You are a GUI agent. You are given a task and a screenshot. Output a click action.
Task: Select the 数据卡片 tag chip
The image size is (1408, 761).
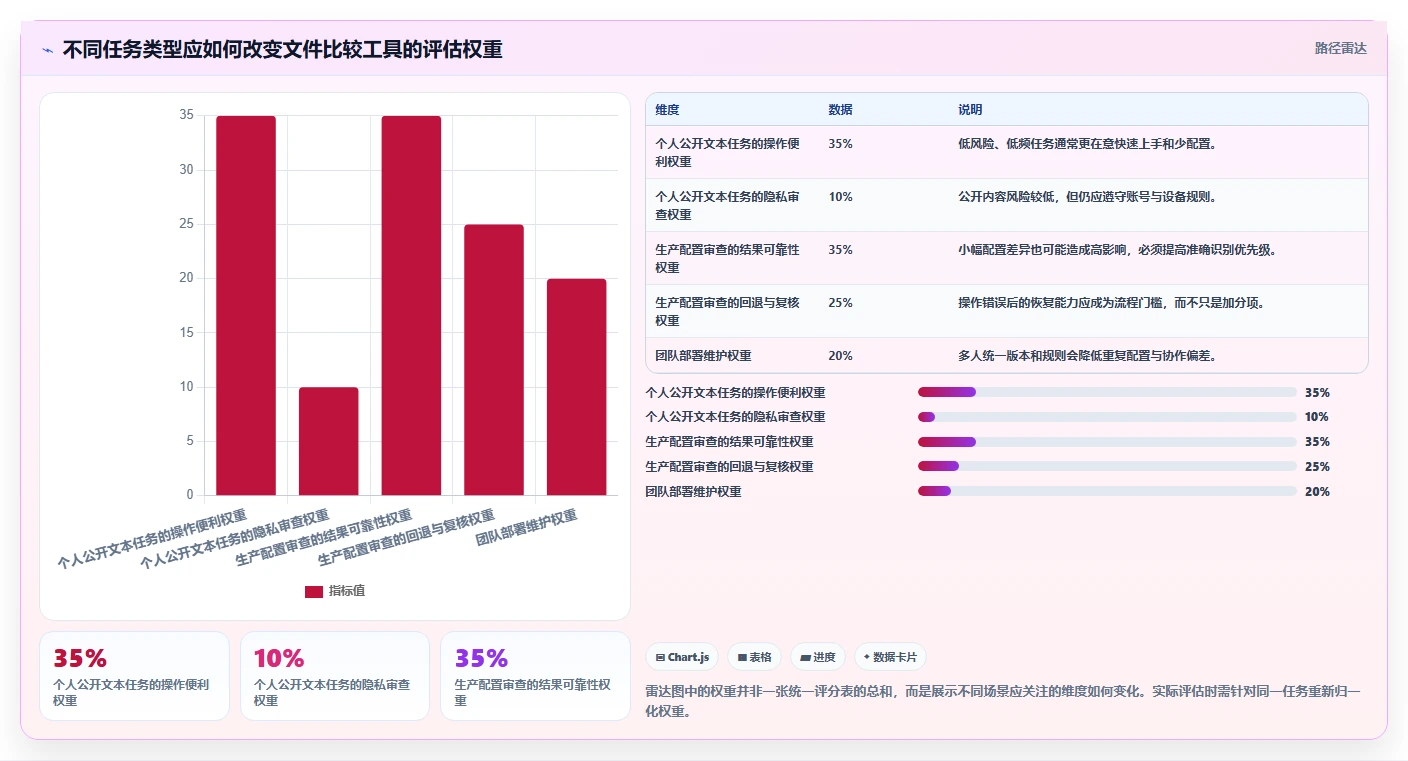click(x=890, y=657)
